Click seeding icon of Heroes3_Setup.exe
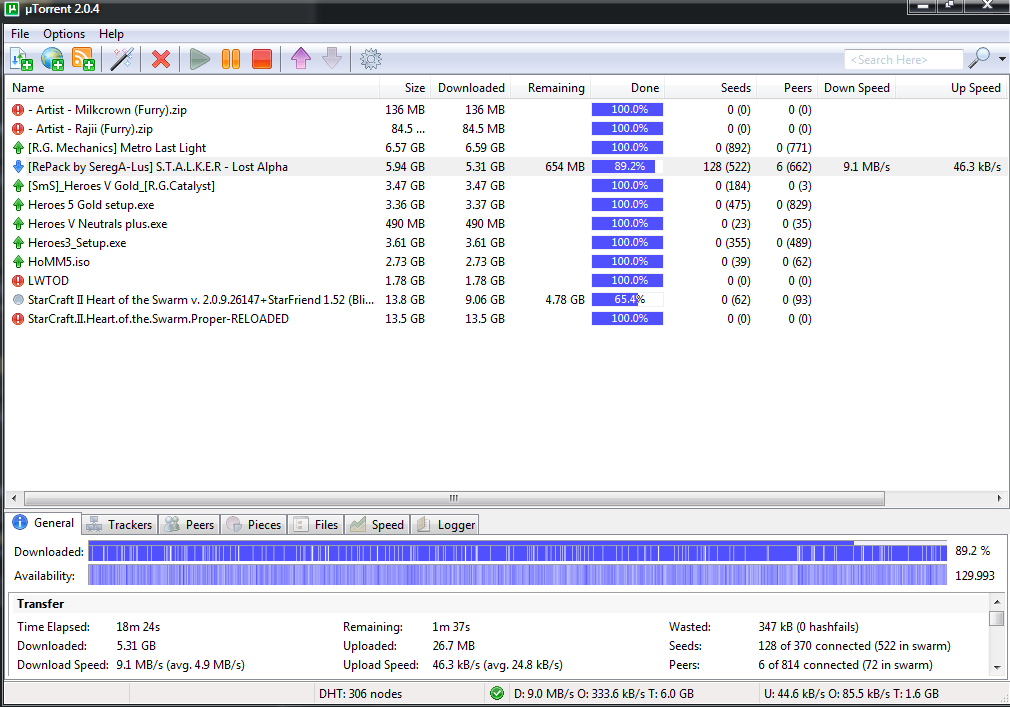Viewport: 1010px width, 707px height. tap(18, 243)
